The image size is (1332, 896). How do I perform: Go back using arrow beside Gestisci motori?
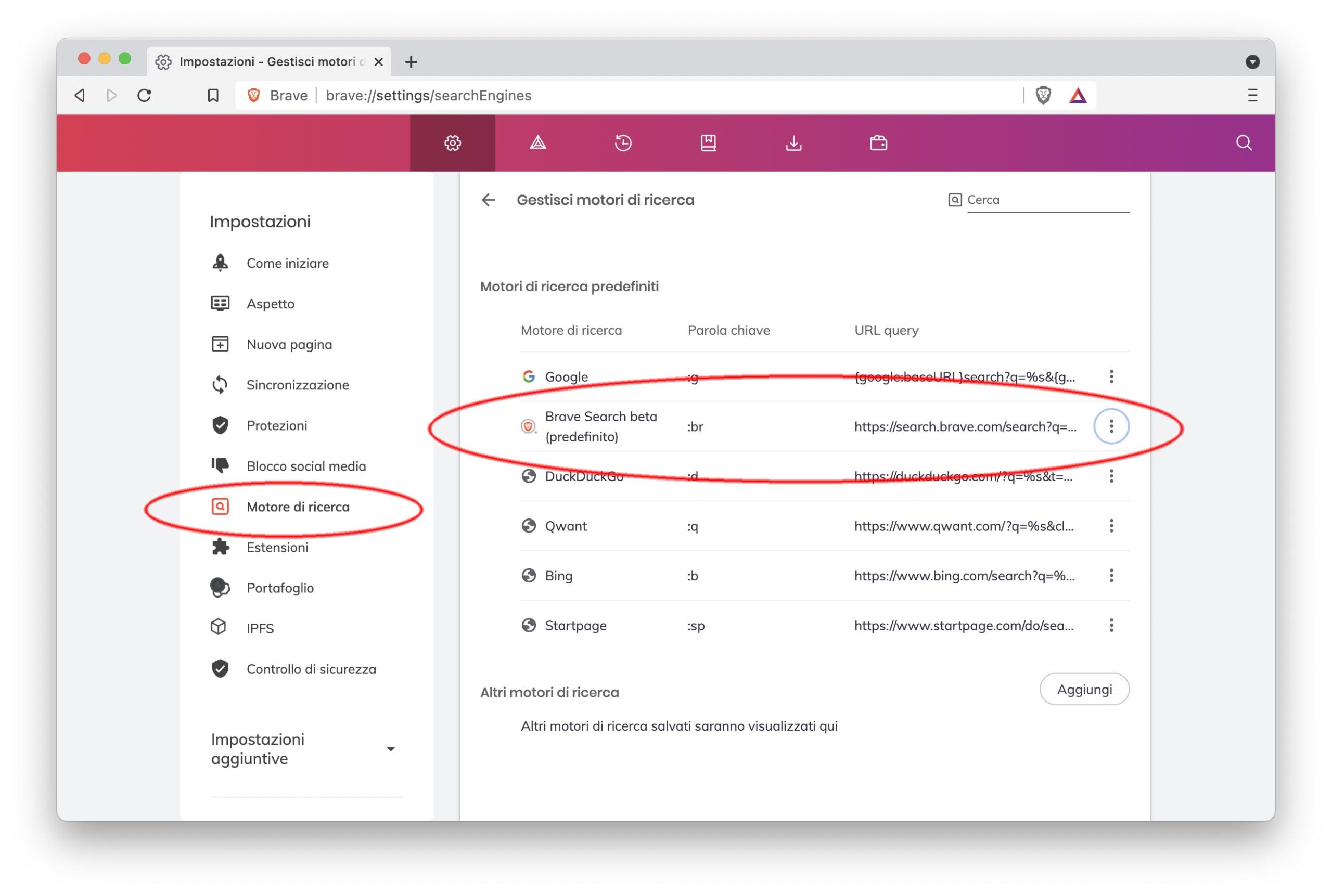coord(488,200)
